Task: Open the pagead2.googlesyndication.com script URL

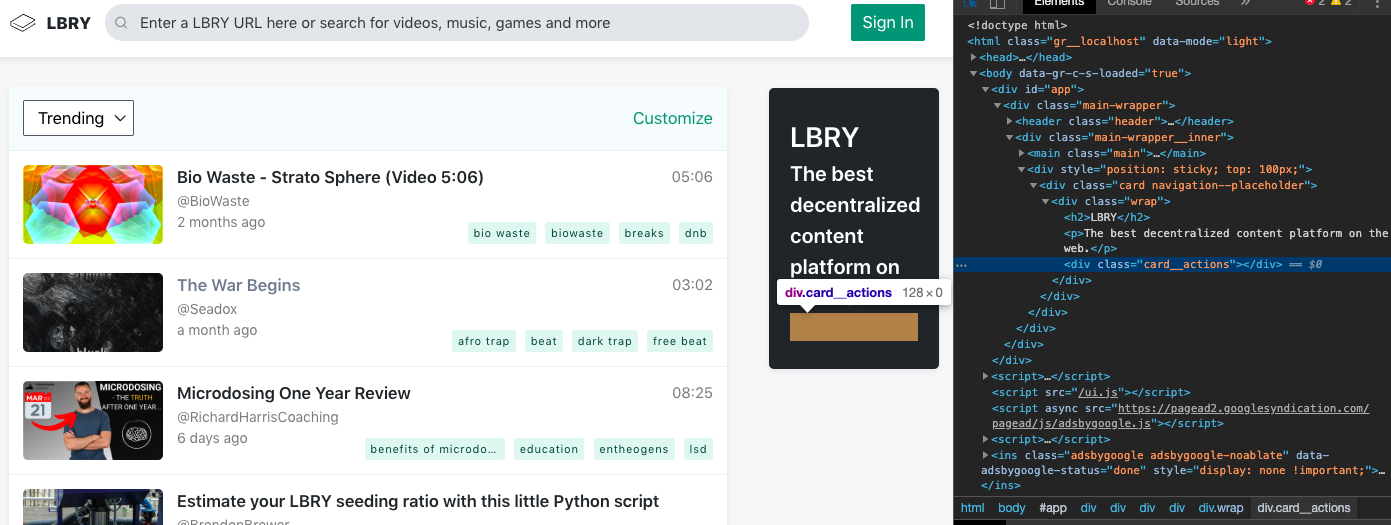Action: pyautogui.click(x=1180, y=416)
